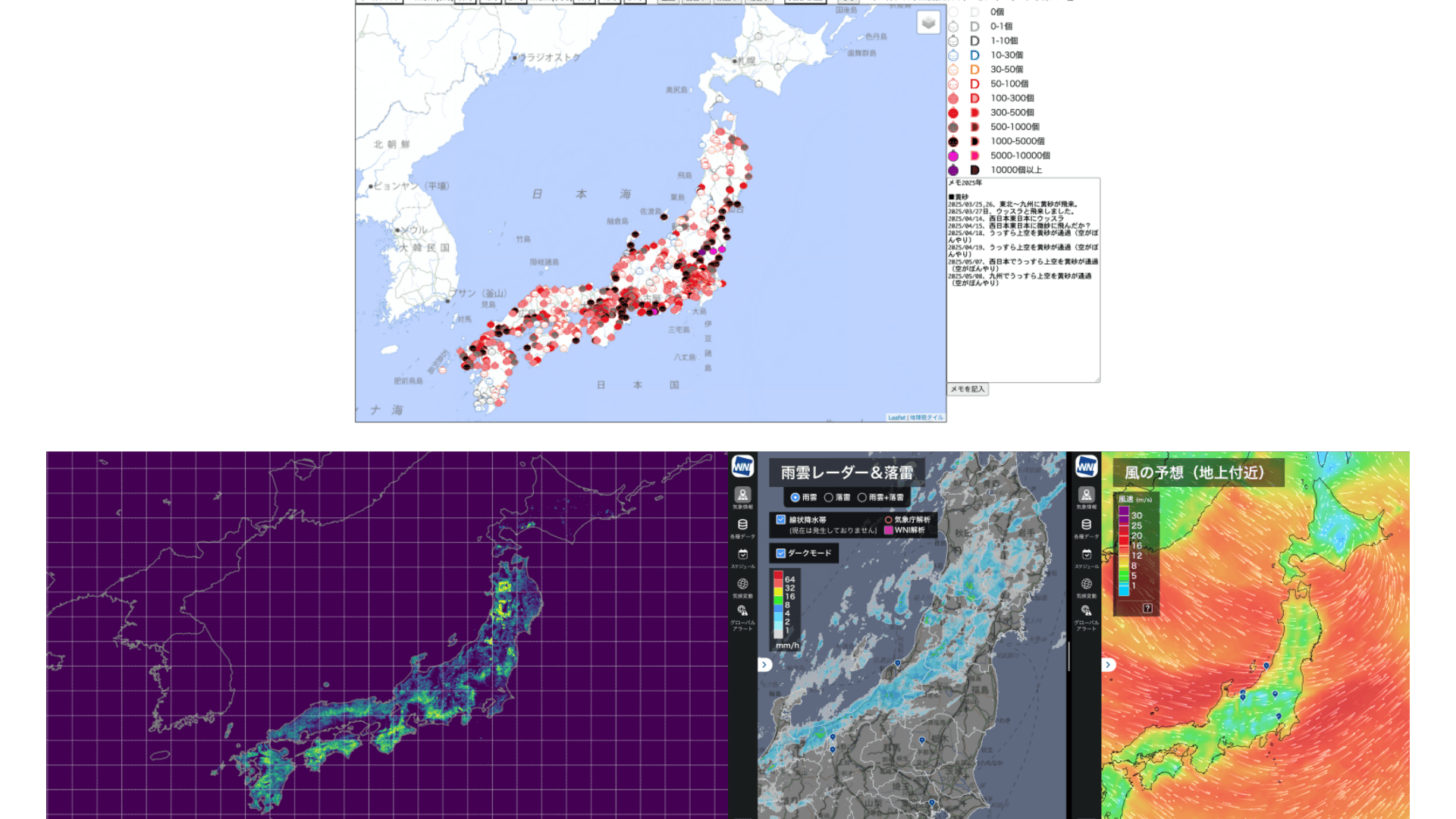
Task: Toggle the 線状降水帯 checkbox
Action: [780, 519]
